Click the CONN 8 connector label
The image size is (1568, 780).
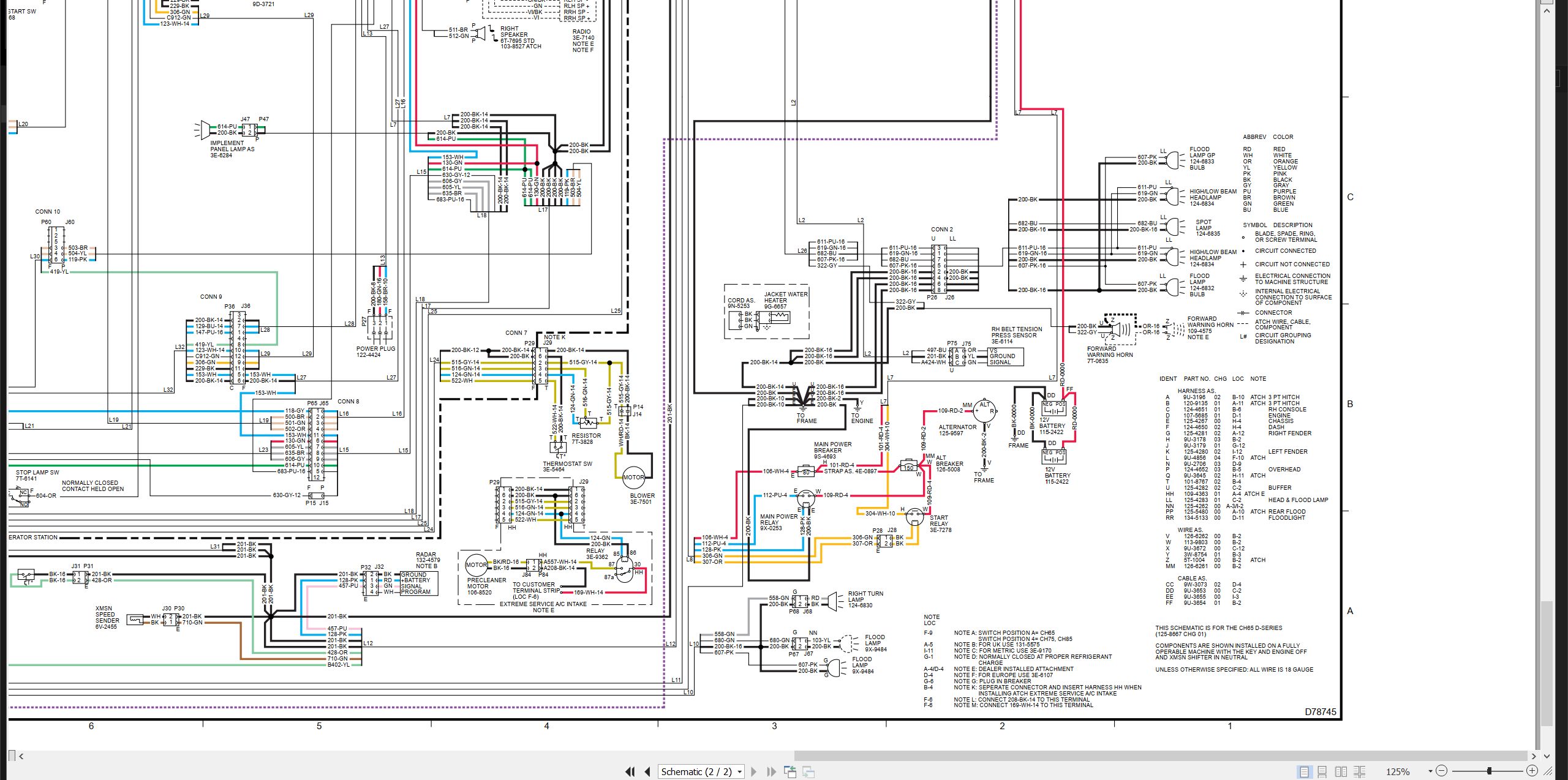348,402
